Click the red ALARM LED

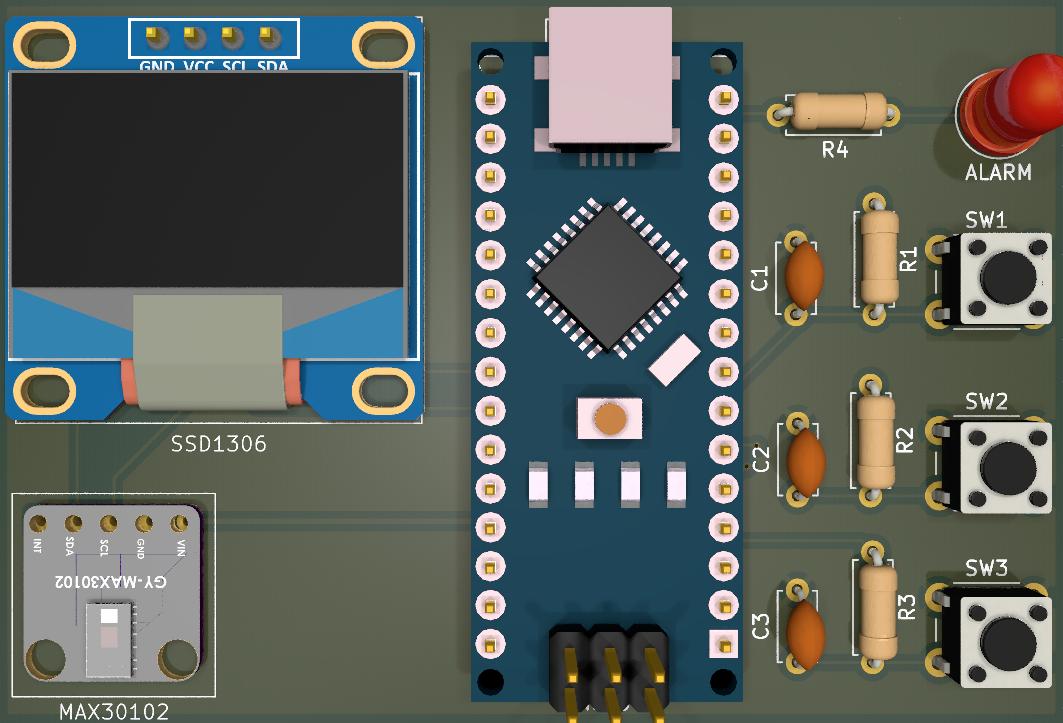(x=1003, y=105)
